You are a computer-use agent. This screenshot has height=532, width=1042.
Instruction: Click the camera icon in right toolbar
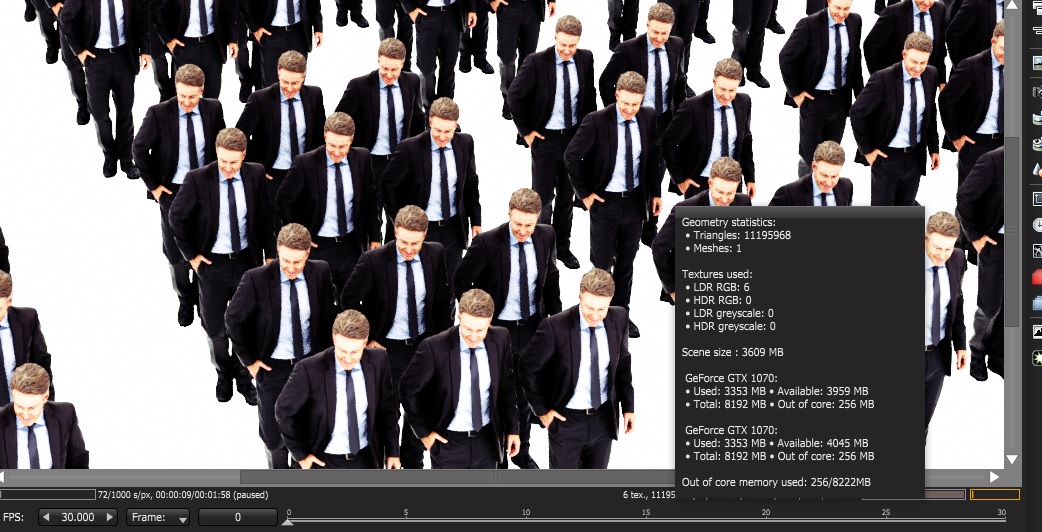pyautogui.click(x=1037, y=92)
